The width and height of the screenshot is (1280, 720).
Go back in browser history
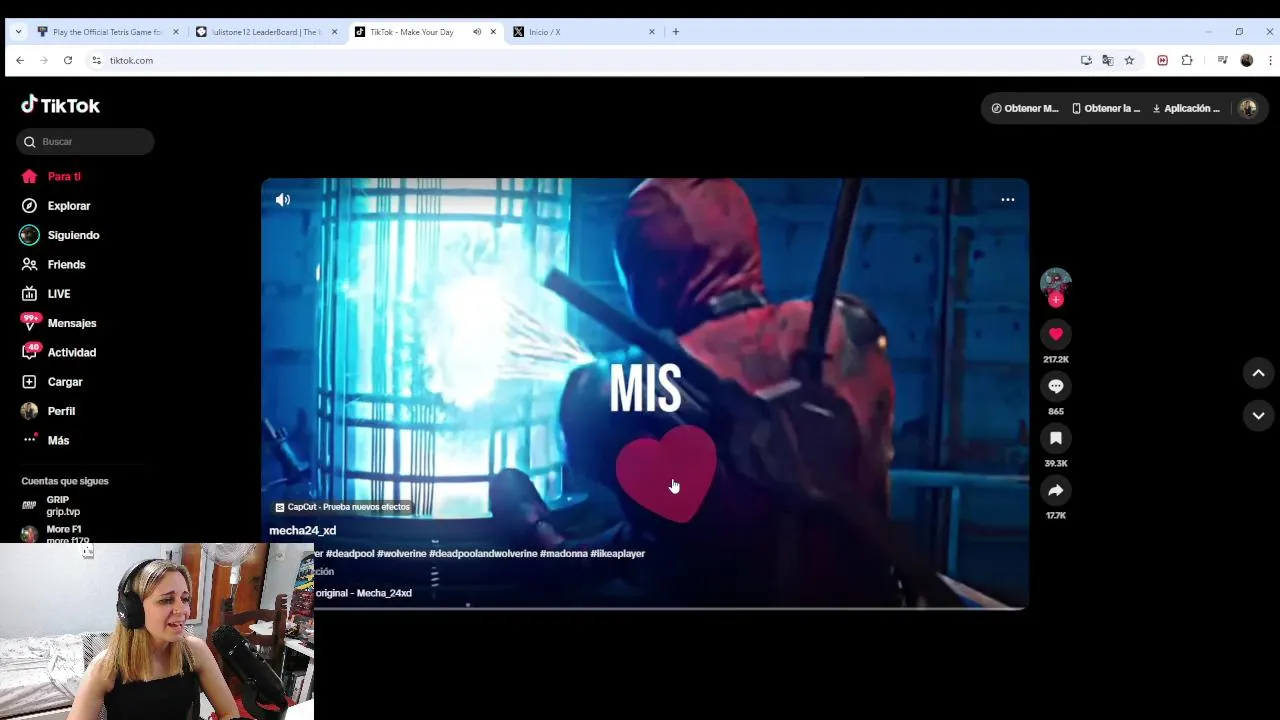tap(20, 60)
